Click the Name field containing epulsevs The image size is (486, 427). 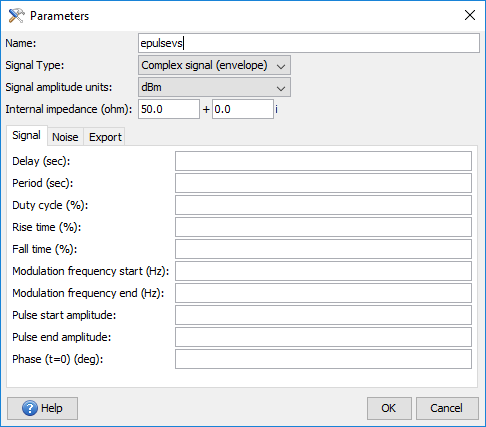309,43
